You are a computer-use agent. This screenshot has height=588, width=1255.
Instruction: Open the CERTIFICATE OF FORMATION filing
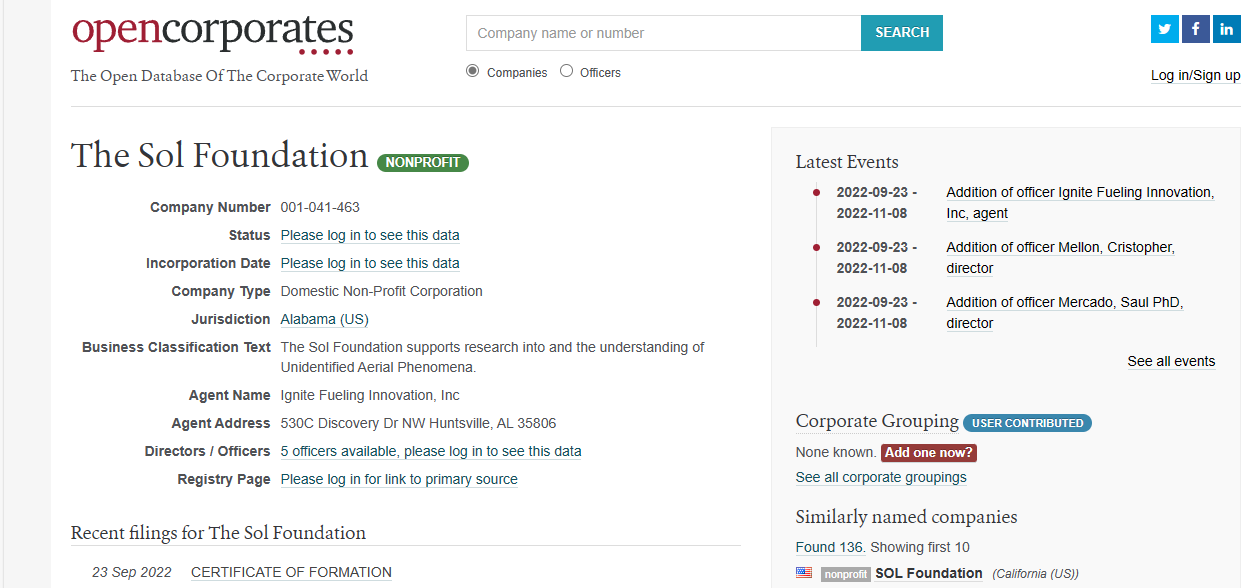tap(291, 572)
